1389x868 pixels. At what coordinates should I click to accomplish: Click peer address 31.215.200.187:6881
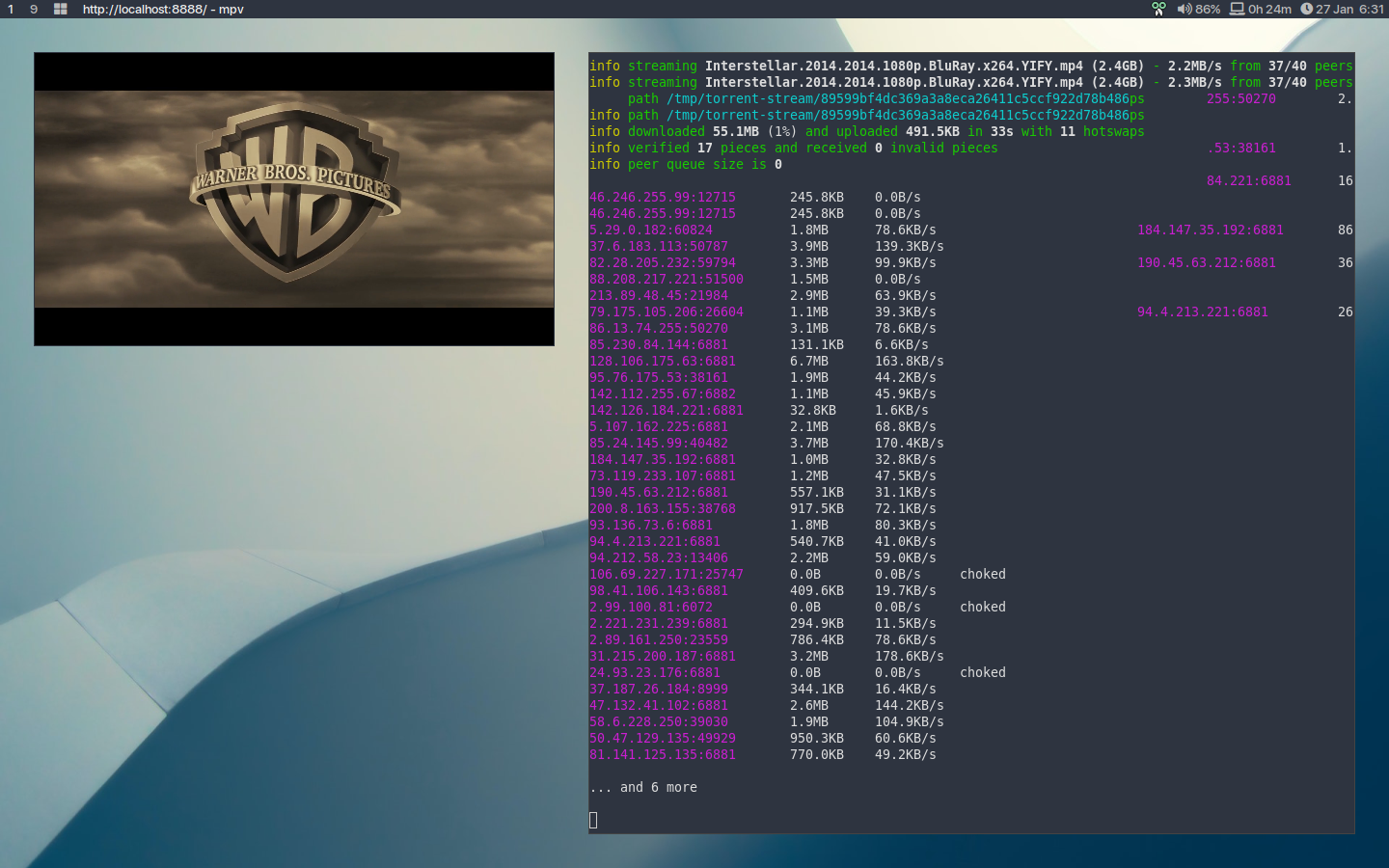point(663,656)
